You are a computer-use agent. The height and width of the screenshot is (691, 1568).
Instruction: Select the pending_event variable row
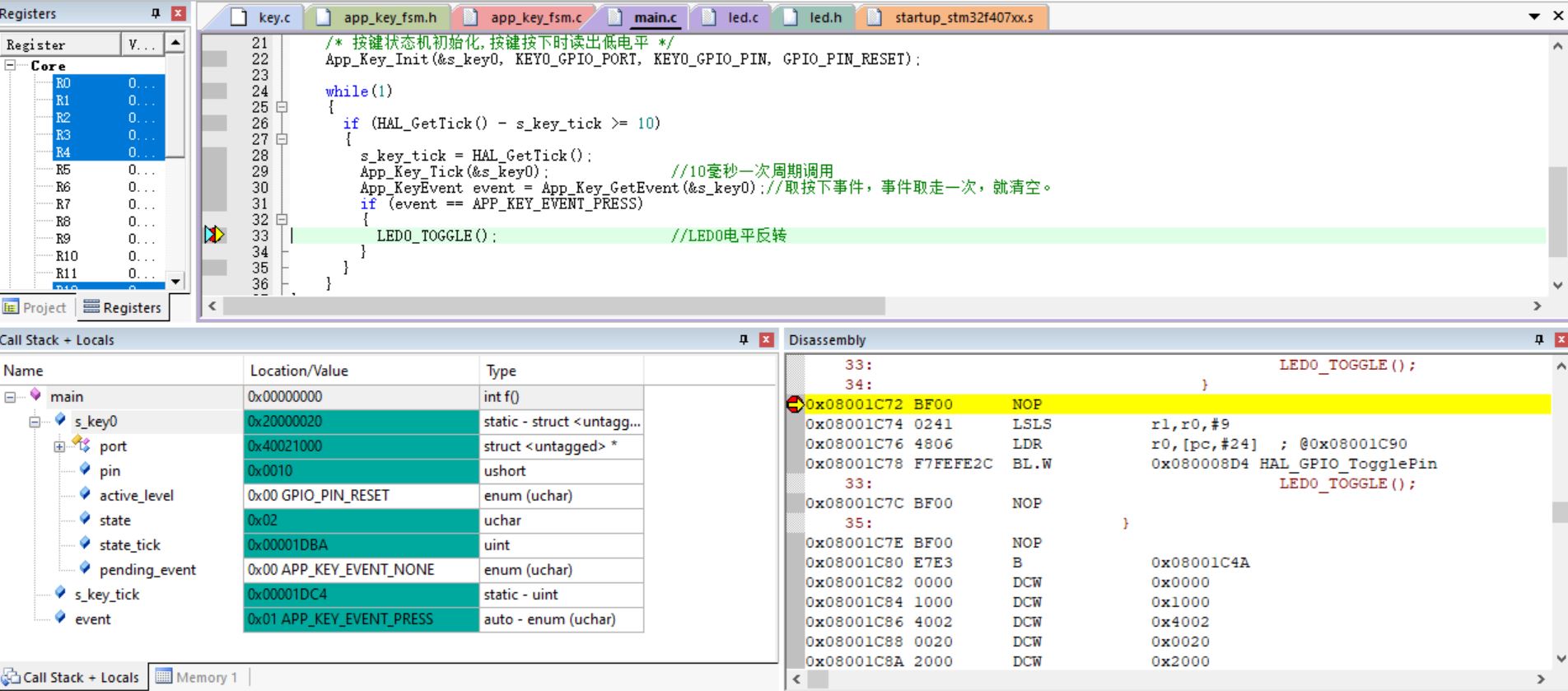tap(321, 570)
